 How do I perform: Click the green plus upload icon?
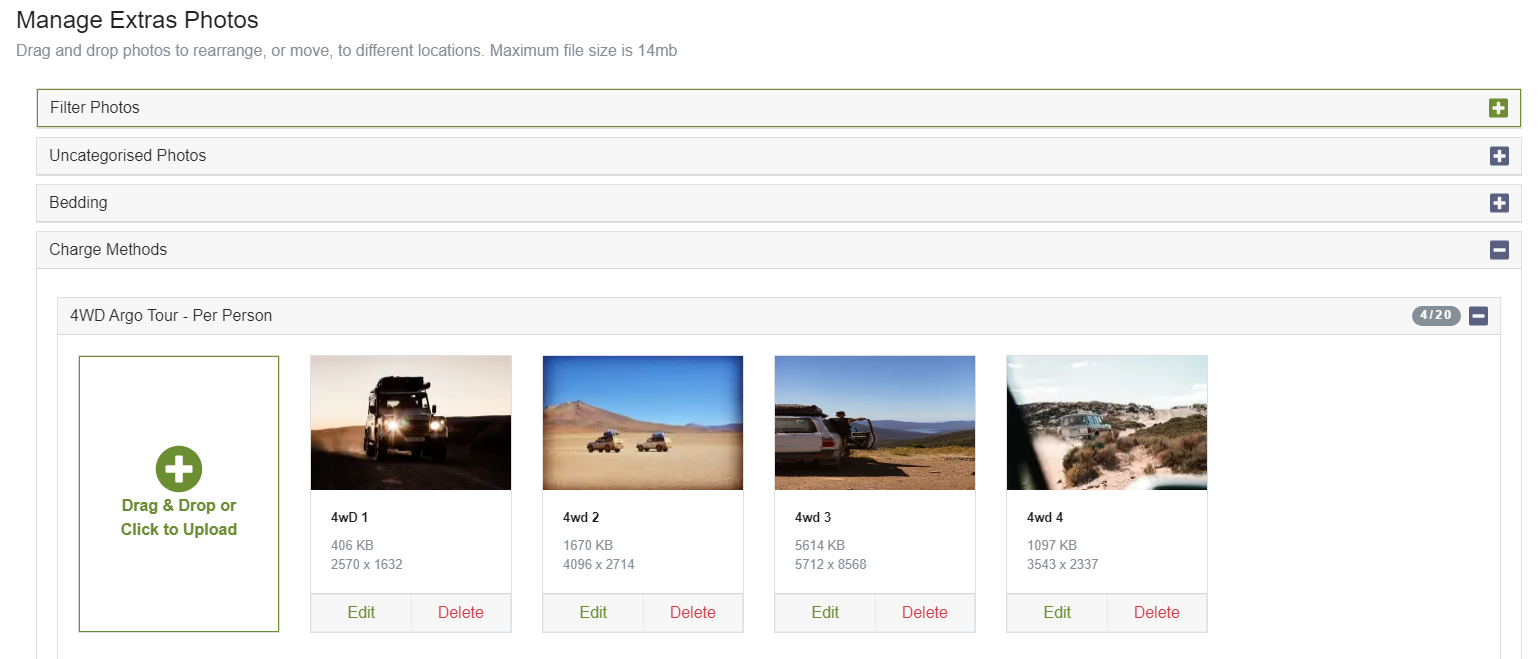point(179,469)
